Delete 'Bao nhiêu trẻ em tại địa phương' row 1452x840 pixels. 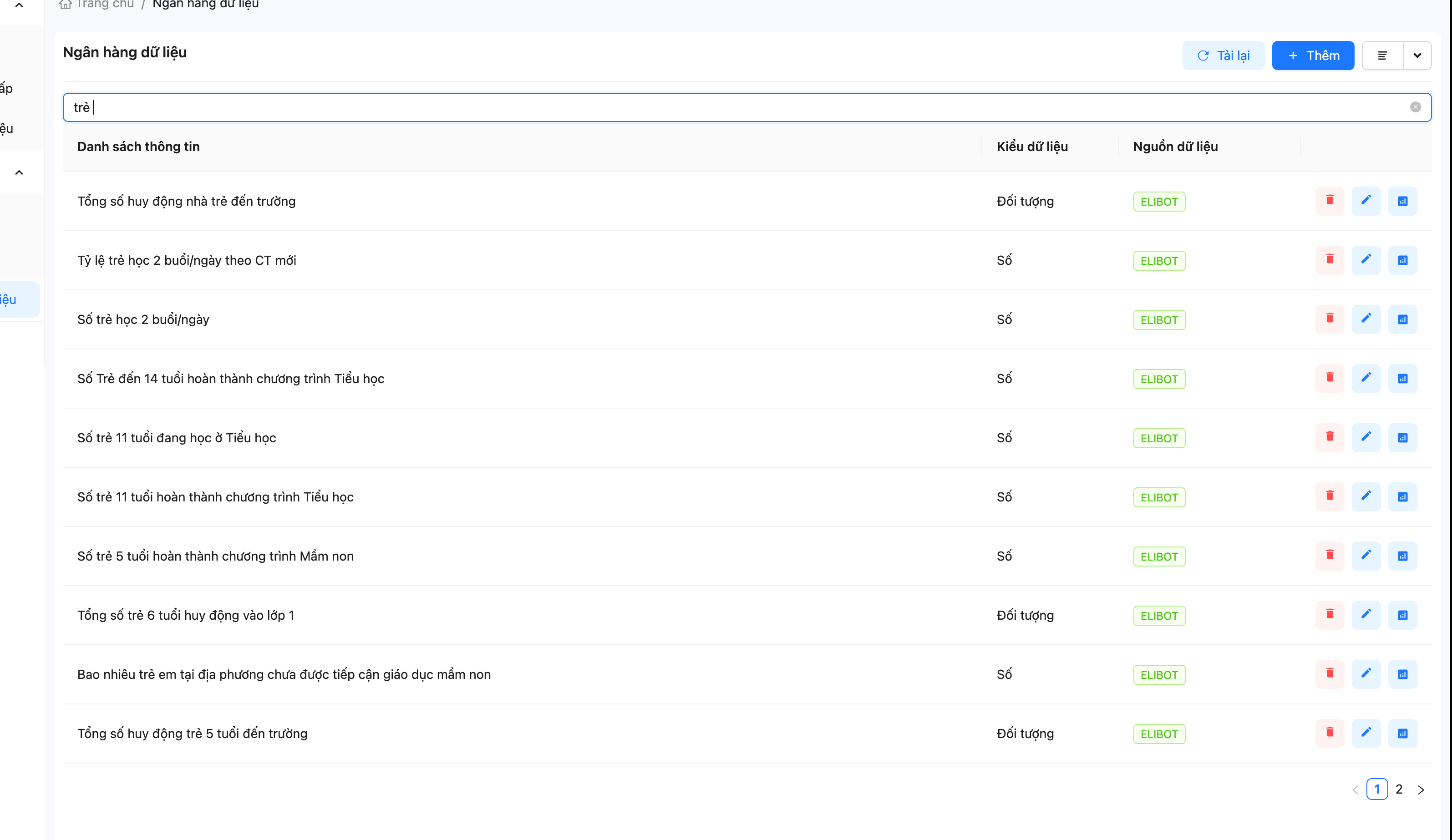click(x=1329, y=673)
